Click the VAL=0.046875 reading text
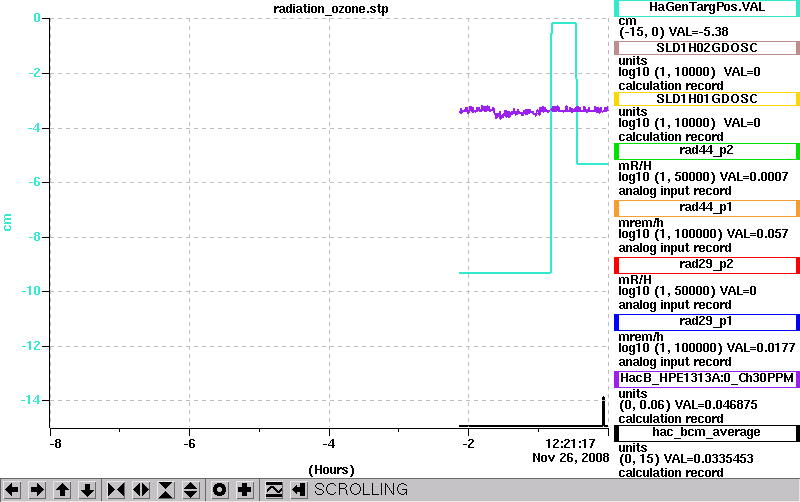 716,405
